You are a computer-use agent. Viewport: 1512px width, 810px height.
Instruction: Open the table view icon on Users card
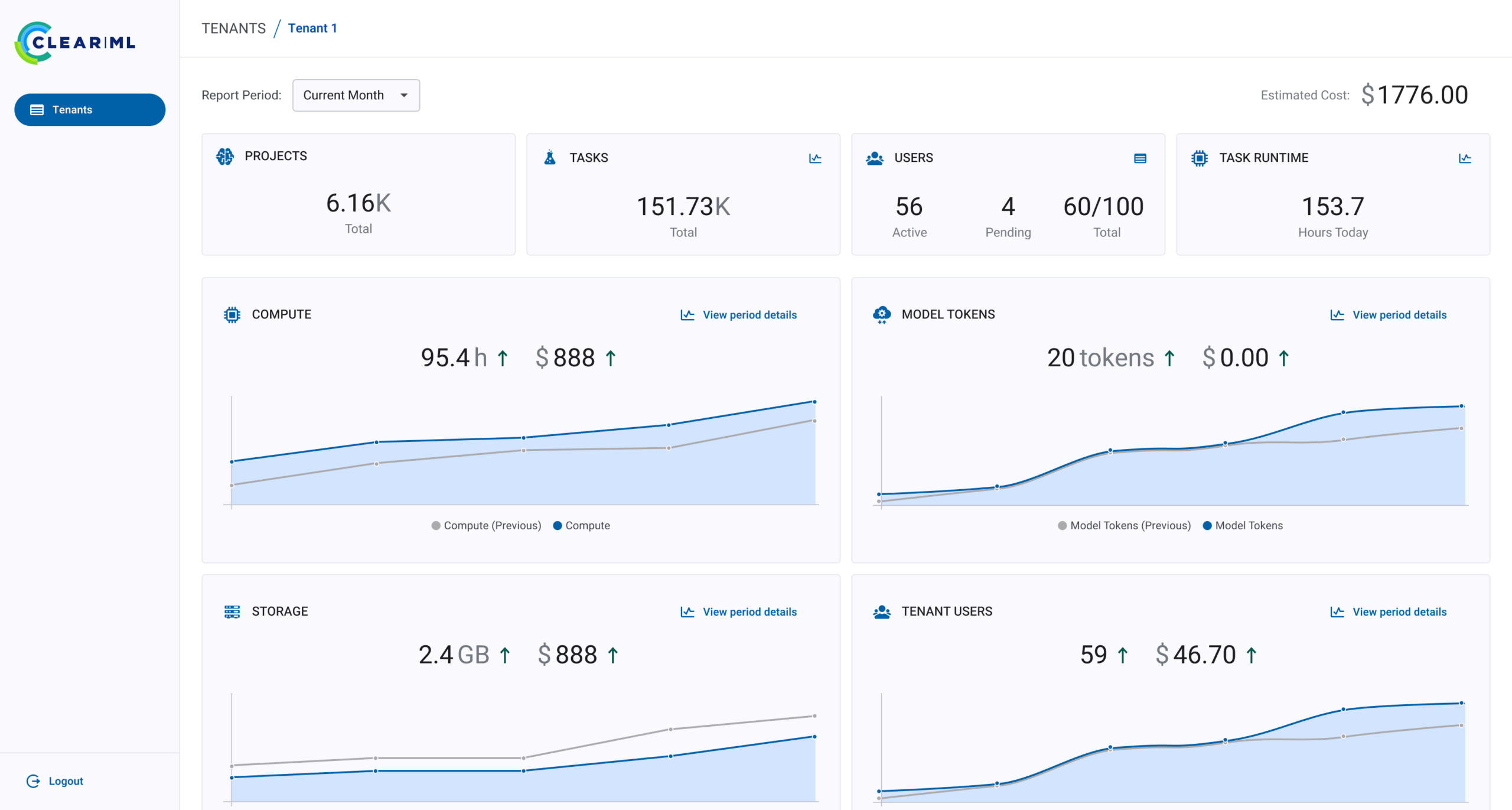tap(1140, 158)
